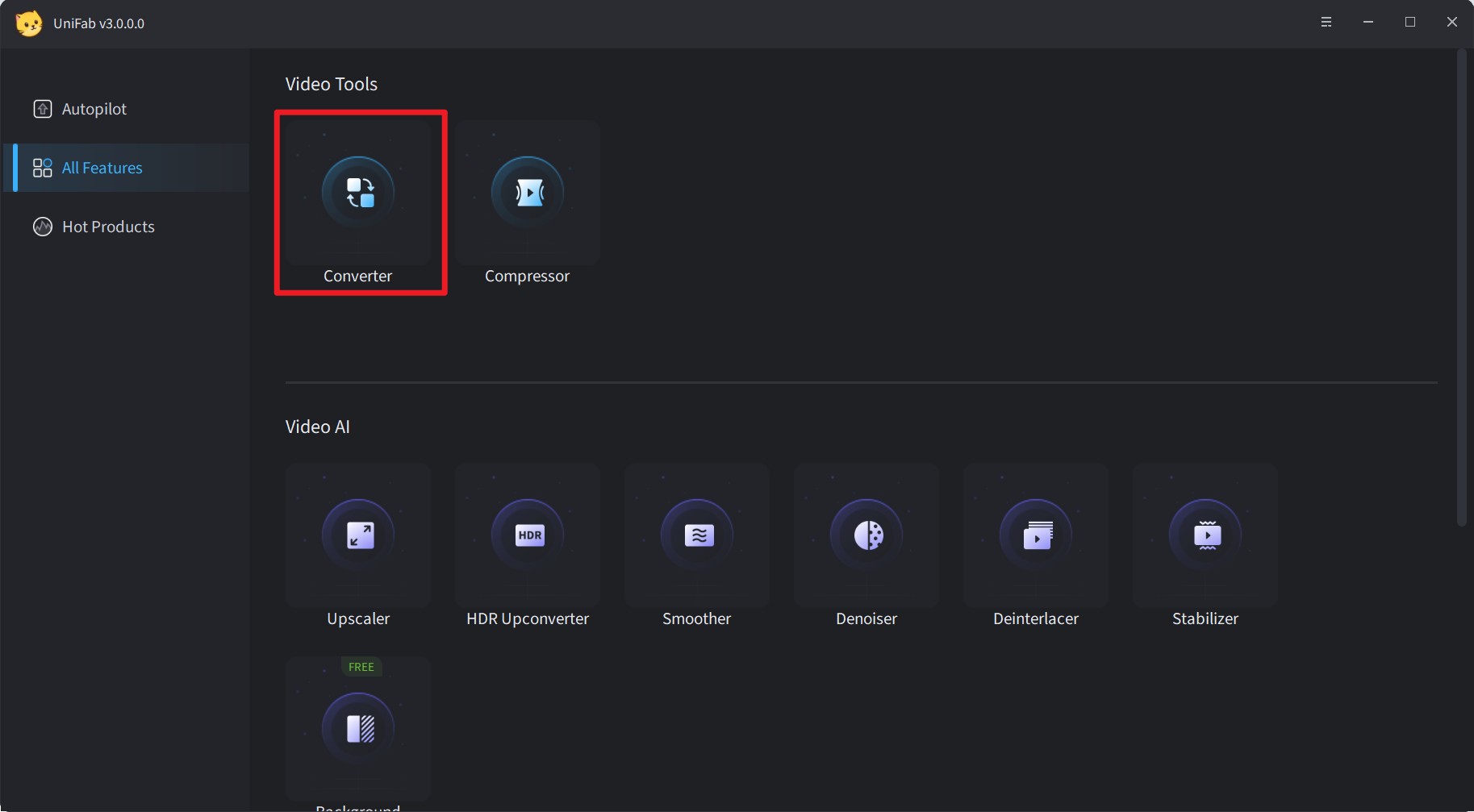Click the Denoiser icon
Viewport: 1474px width, 812px height.
[866, 535]
